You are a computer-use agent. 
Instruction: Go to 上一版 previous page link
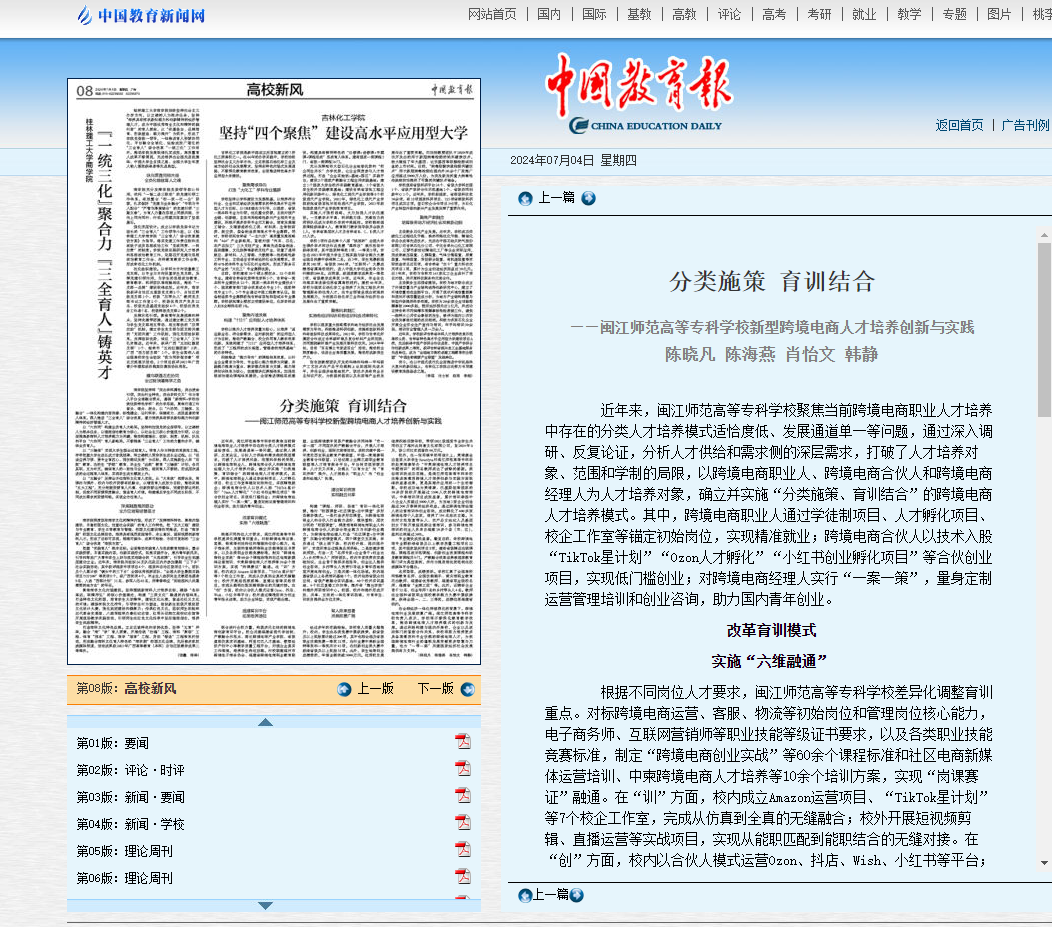click(x=375, y=689)
